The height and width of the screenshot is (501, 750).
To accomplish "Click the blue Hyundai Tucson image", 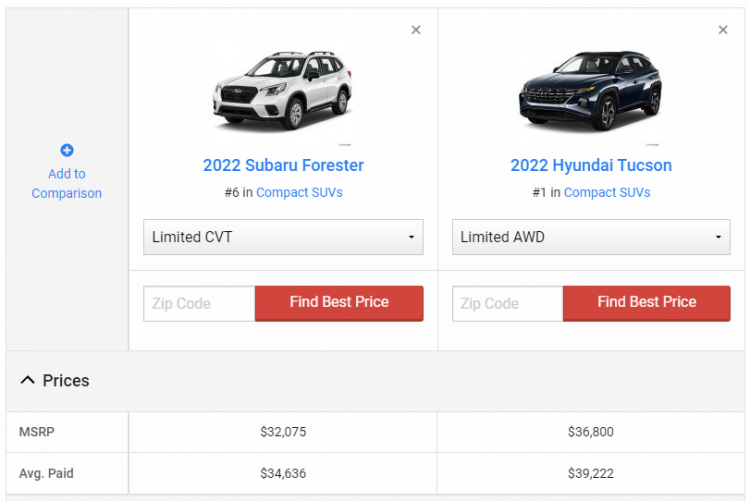I will tap(591, 91).
